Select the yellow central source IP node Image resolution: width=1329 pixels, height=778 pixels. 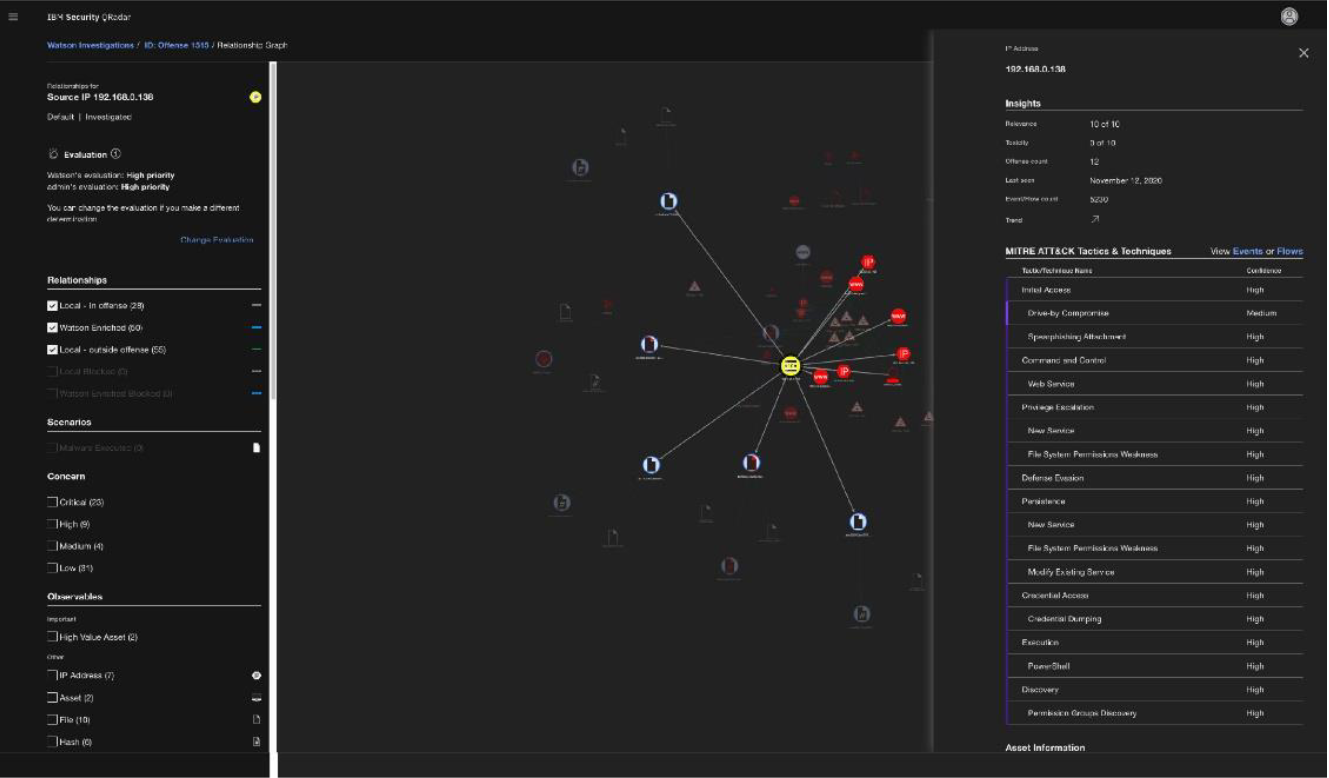790,365
